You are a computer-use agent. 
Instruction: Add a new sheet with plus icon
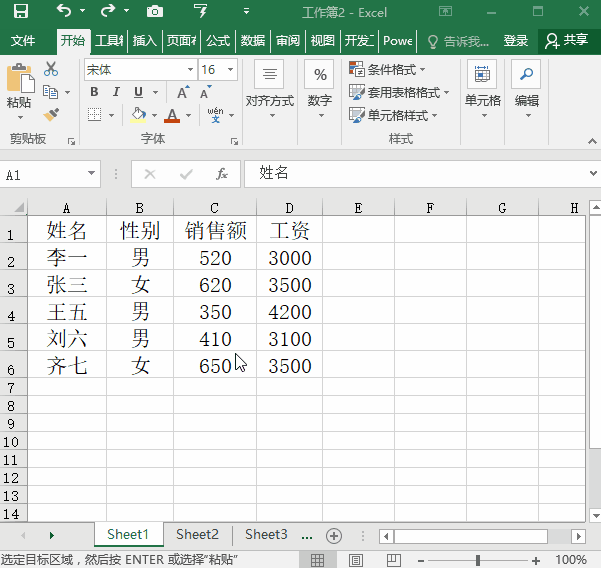pyautogui.click(x=335, y=535)
